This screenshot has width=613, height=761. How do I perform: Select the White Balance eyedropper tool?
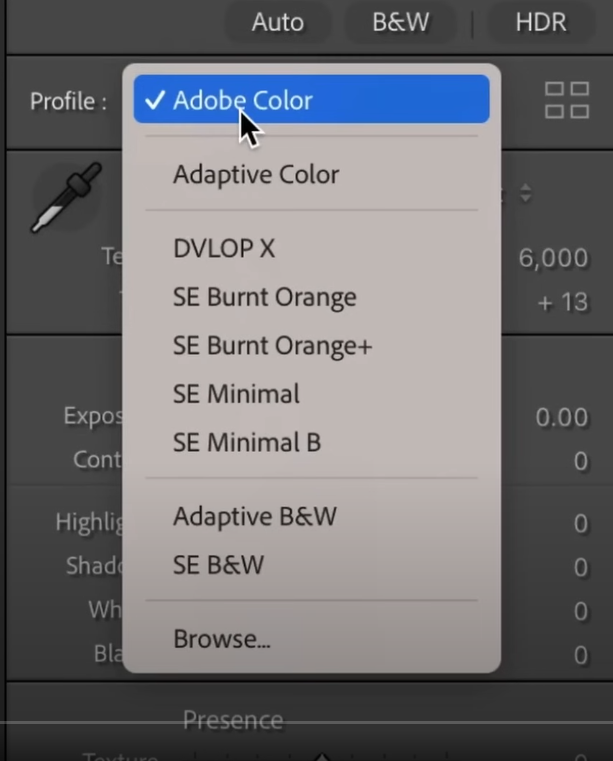coord(66,197)
